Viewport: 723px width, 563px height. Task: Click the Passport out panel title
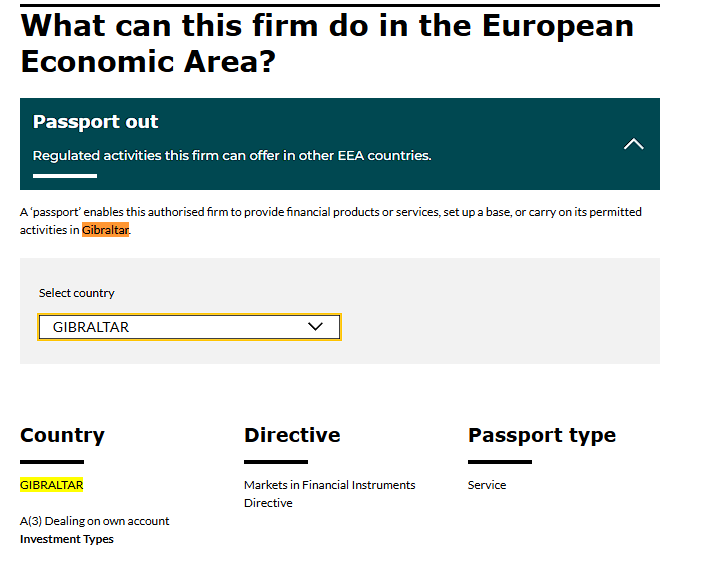[96, 122]
